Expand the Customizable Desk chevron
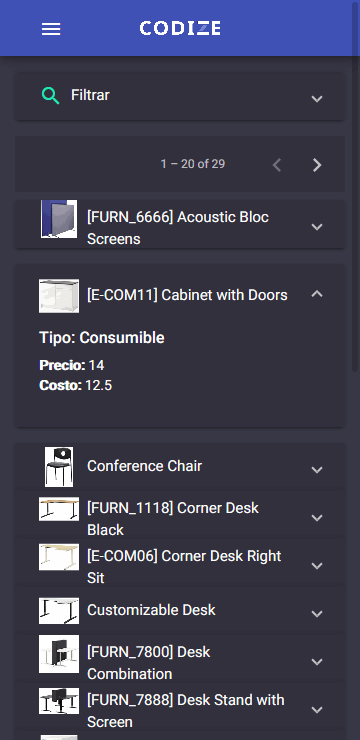360x740 pixels. point(317,614)
